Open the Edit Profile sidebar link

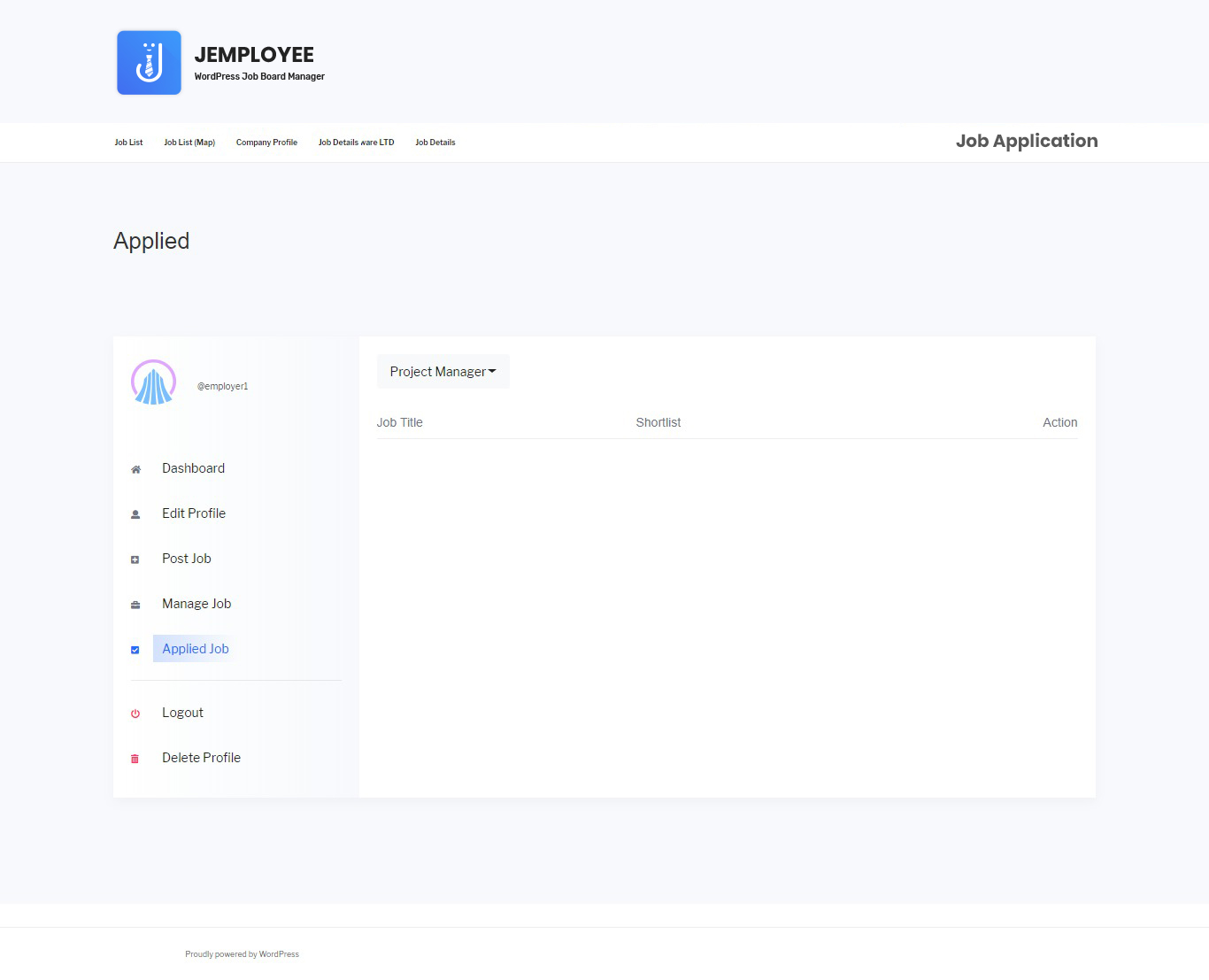tap(194, 513)
